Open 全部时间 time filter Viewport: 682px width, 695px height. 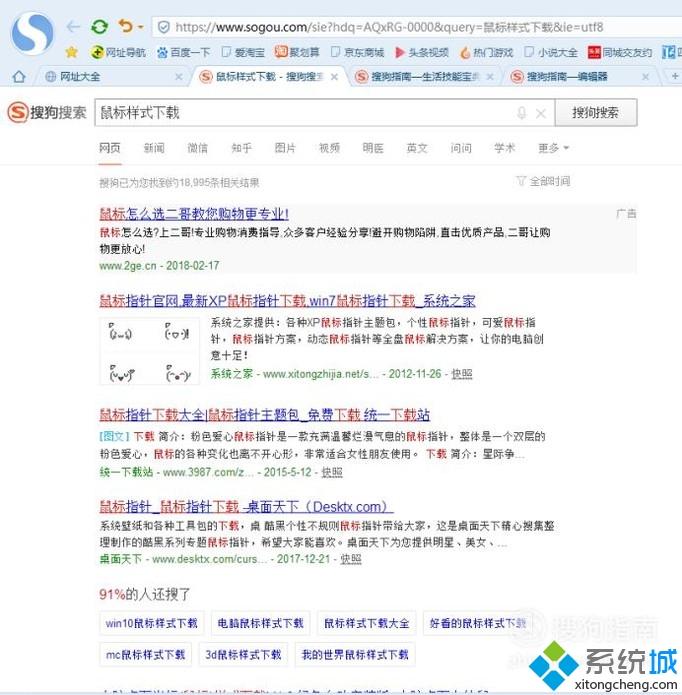[544, 181]
